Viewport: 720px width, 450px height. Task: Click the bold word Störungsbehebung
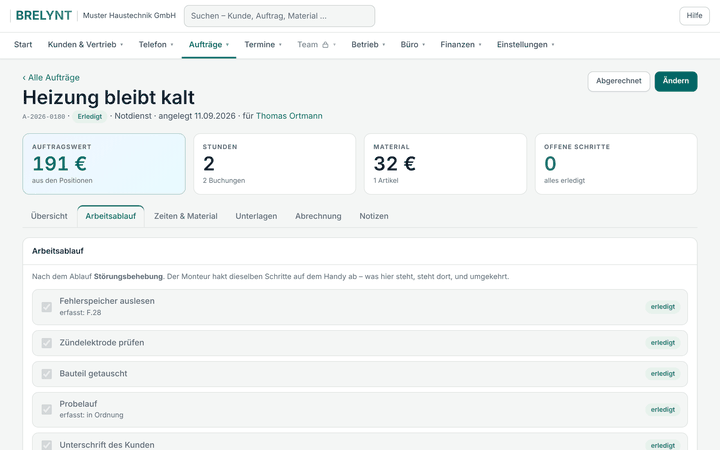point(128,276)
